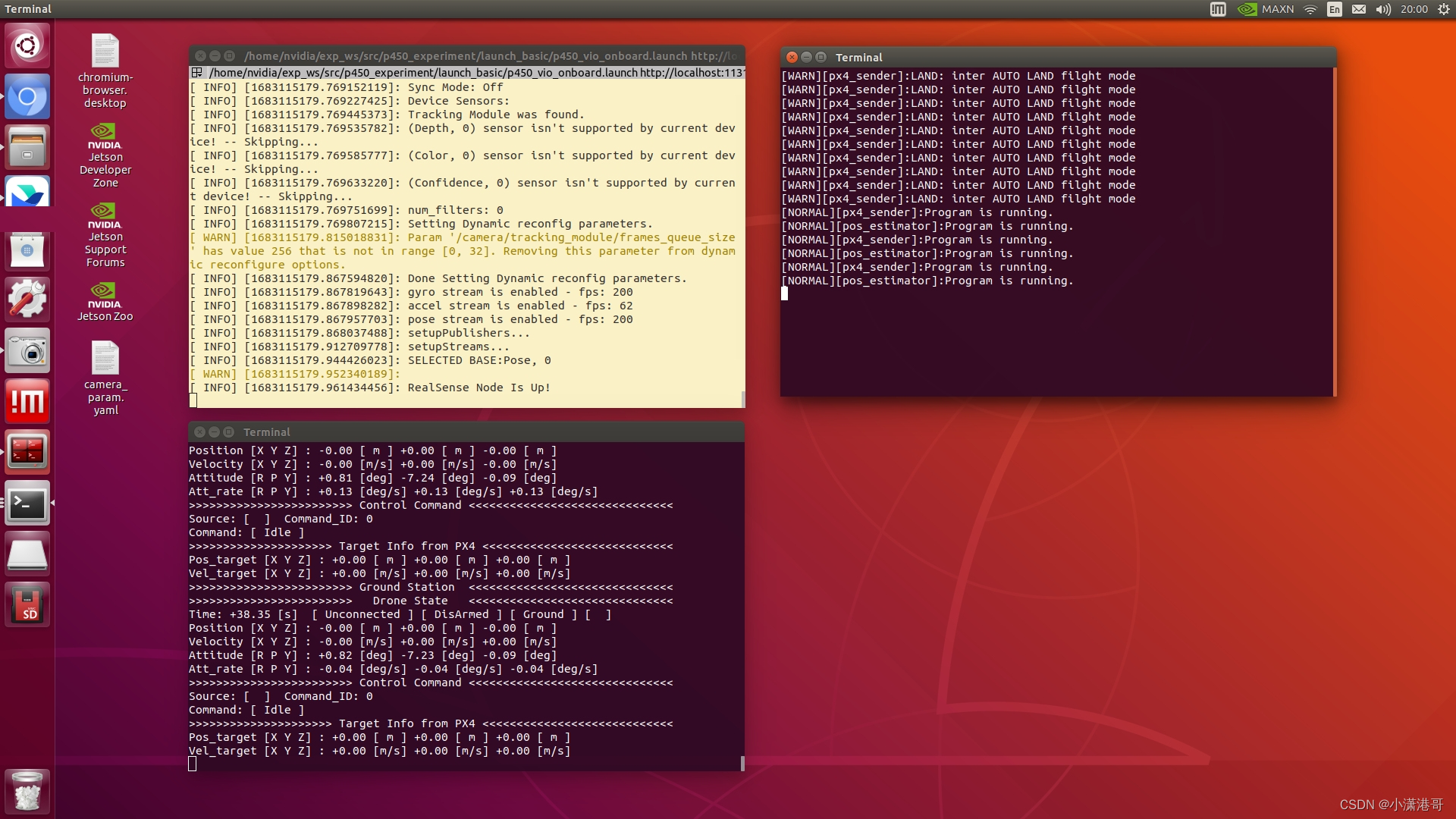Click the RealSense launch terminal scrollbar
This screenshot has height=819, width=1456.
point(742,399)
